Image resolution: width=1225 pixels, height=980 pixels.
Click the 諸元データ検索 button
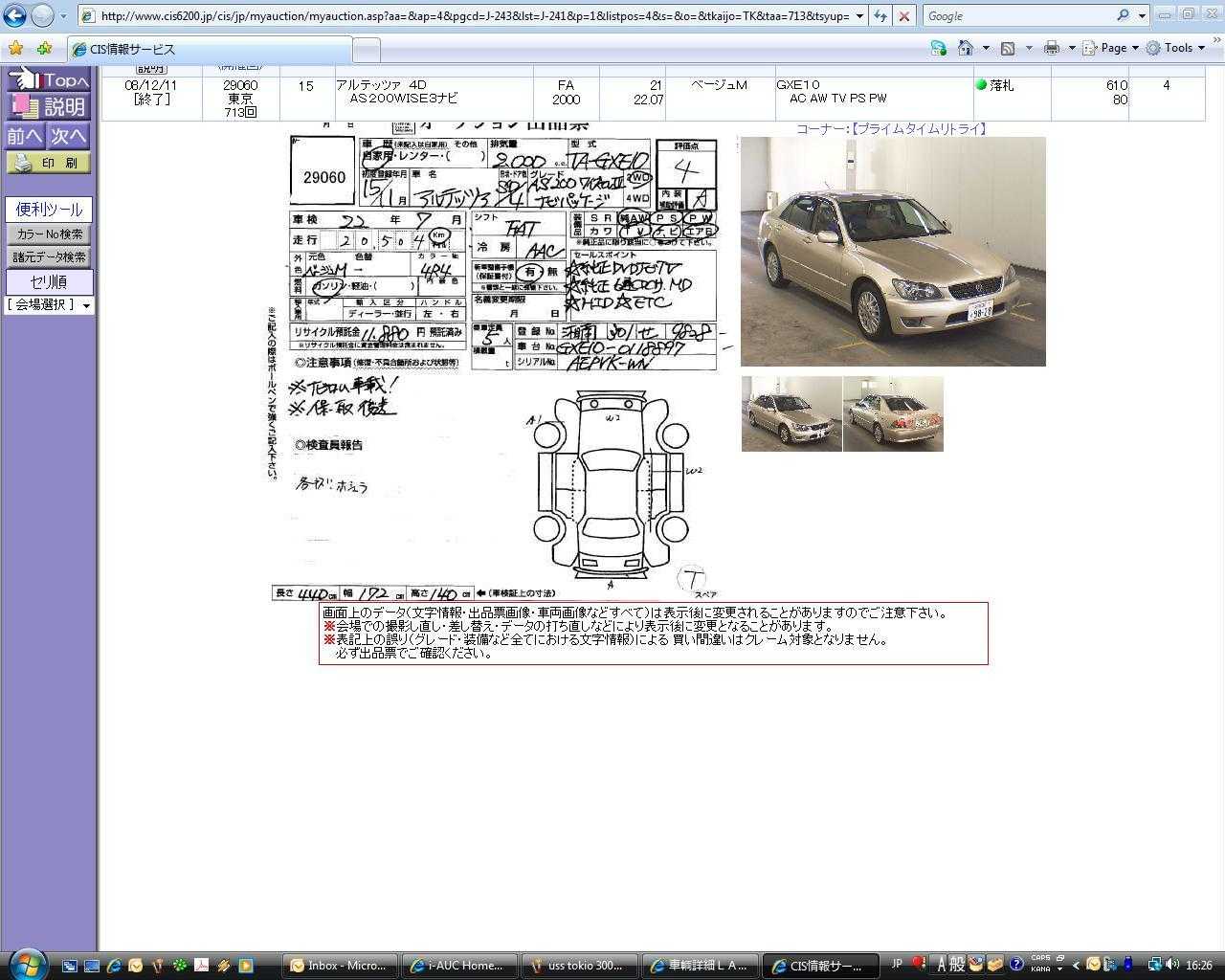49,257
